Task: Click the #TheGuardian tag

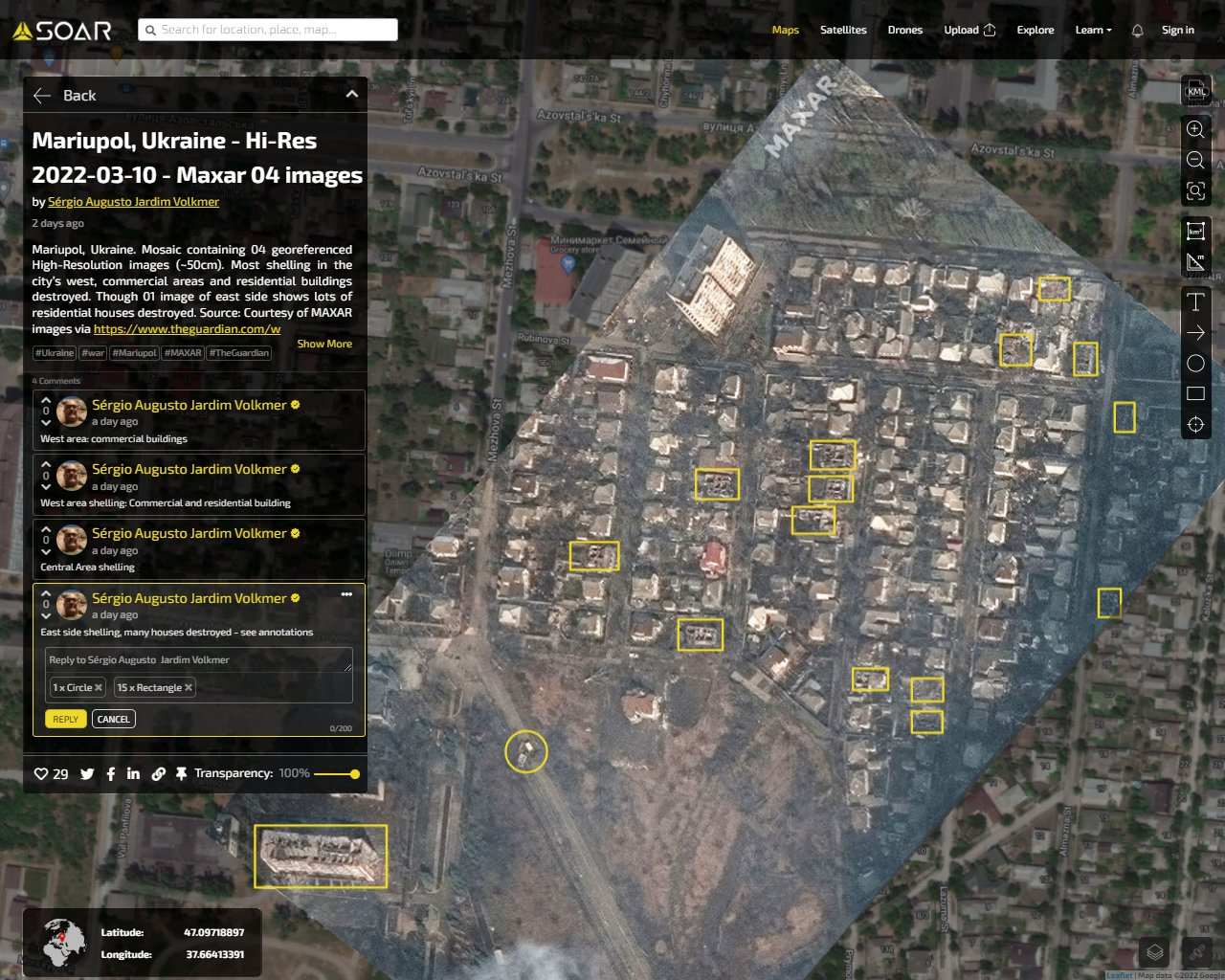Action: pyautogui.click(x=239, y=353)
